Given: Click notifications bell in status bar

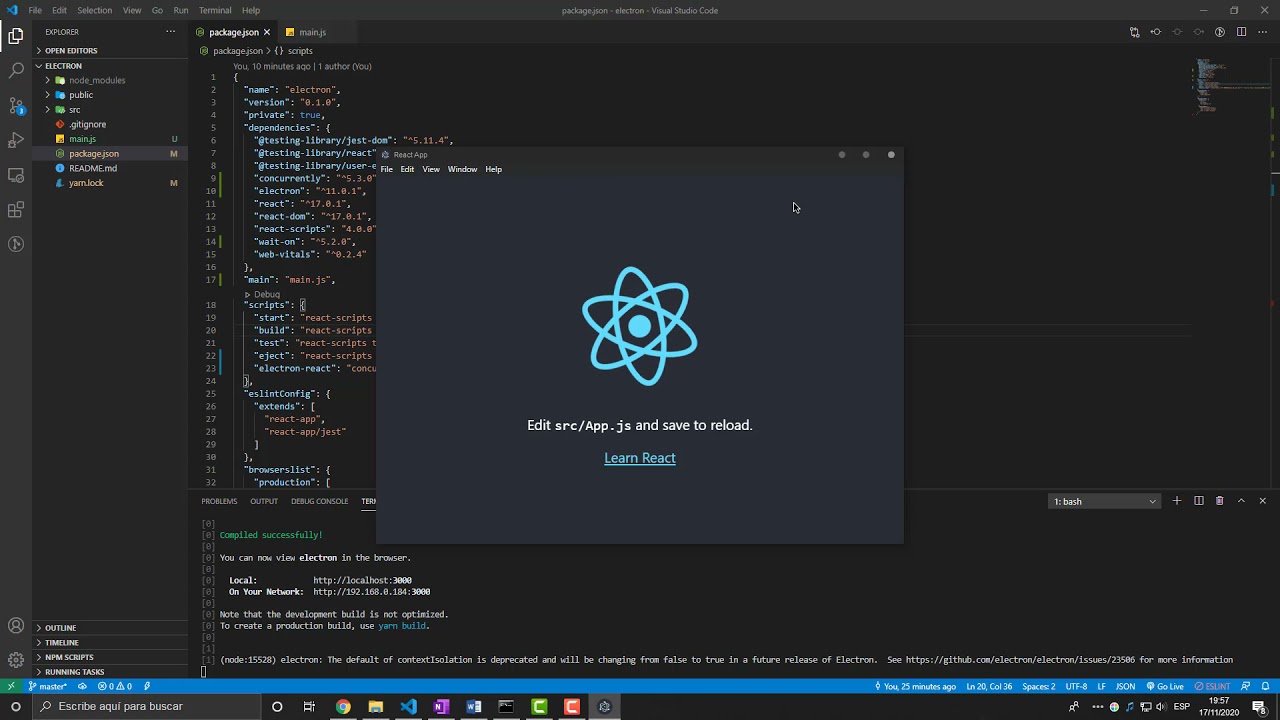Looking at the screenshot, I should [x=1266, y=686].
